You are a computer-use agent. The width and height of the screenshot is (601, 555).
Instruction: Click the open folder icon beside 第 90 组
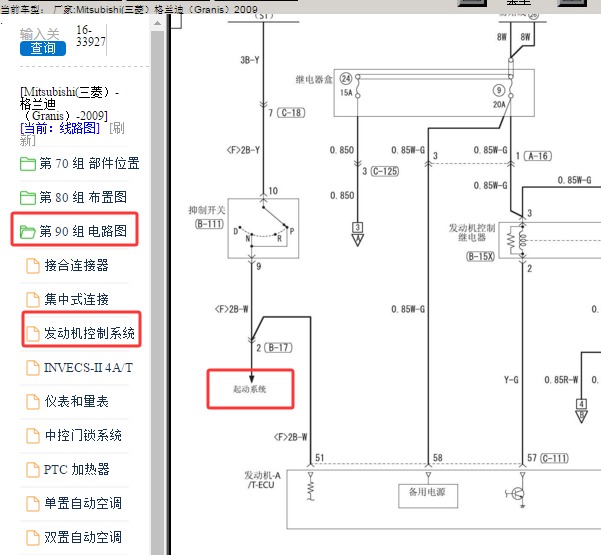tap(28, 232)
